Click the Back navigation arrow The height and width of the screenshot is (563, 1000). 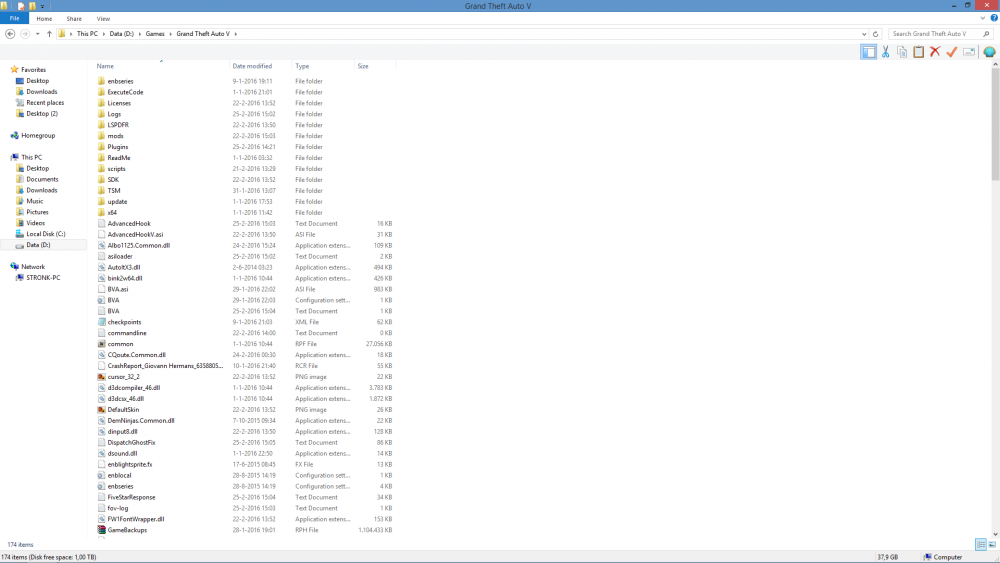(x=10, y=34)
